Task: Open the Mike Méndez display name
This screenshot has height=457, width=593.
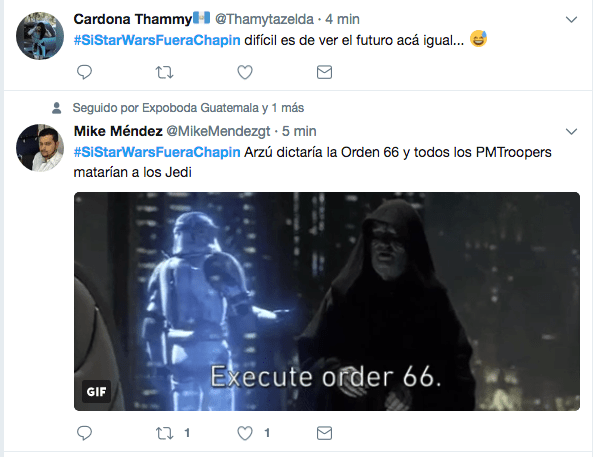Action: point(118,131)
